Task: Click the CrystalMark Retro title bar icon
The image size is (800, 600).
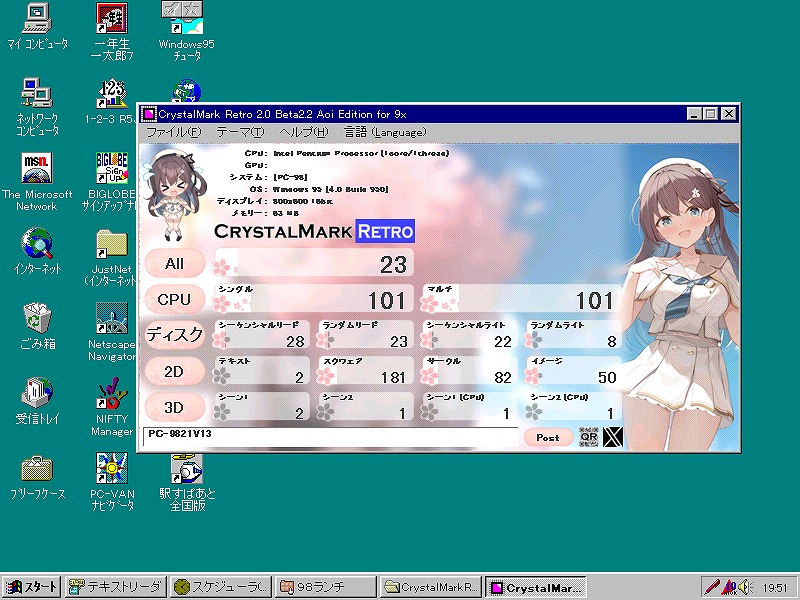Action: click(x=149, y=114)
